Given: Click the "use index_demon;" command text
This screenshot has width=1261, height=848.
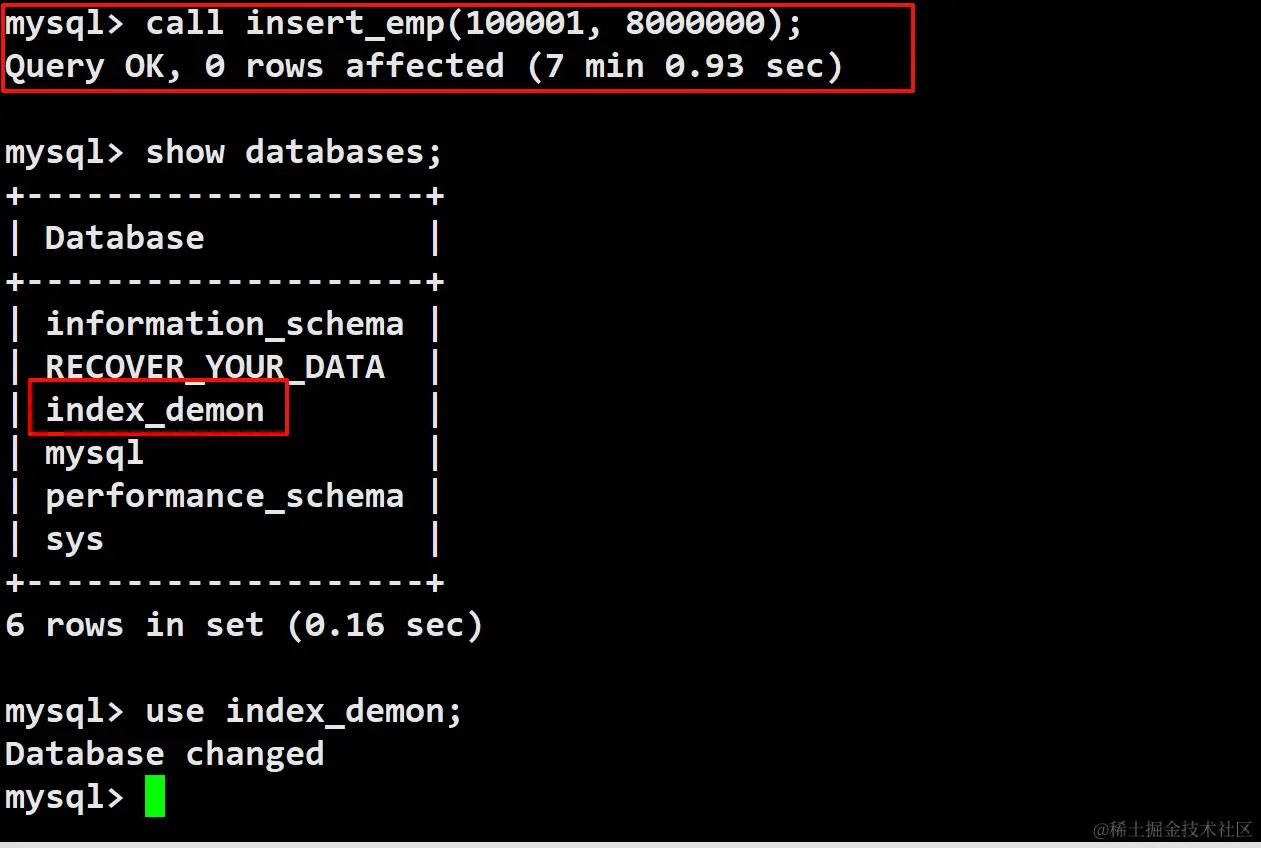Looking at the screenshot, I should pyautogui.click(x=304, y=711).
